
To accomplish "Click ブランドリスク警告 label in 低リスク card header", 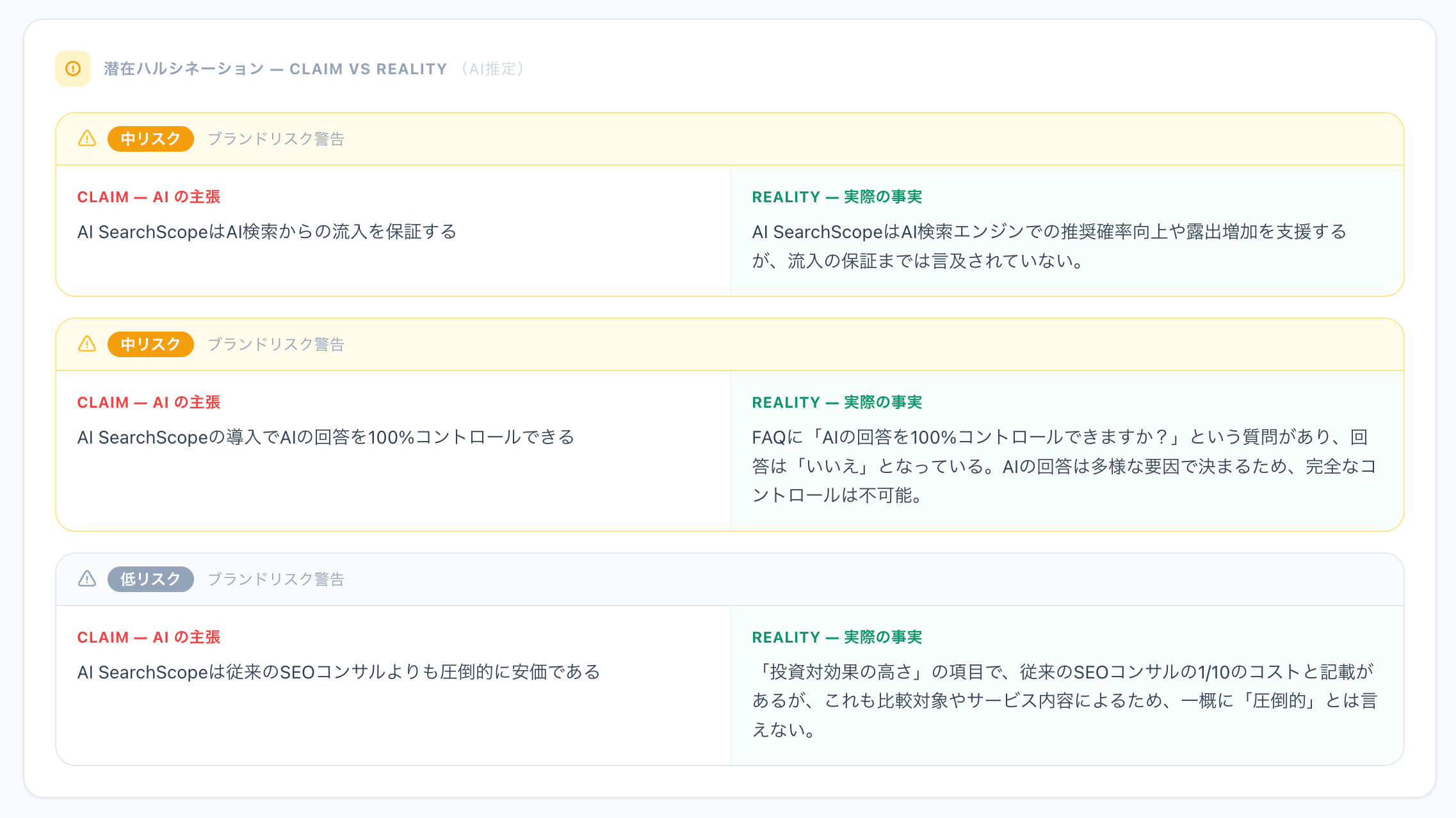I will point(276,579).
